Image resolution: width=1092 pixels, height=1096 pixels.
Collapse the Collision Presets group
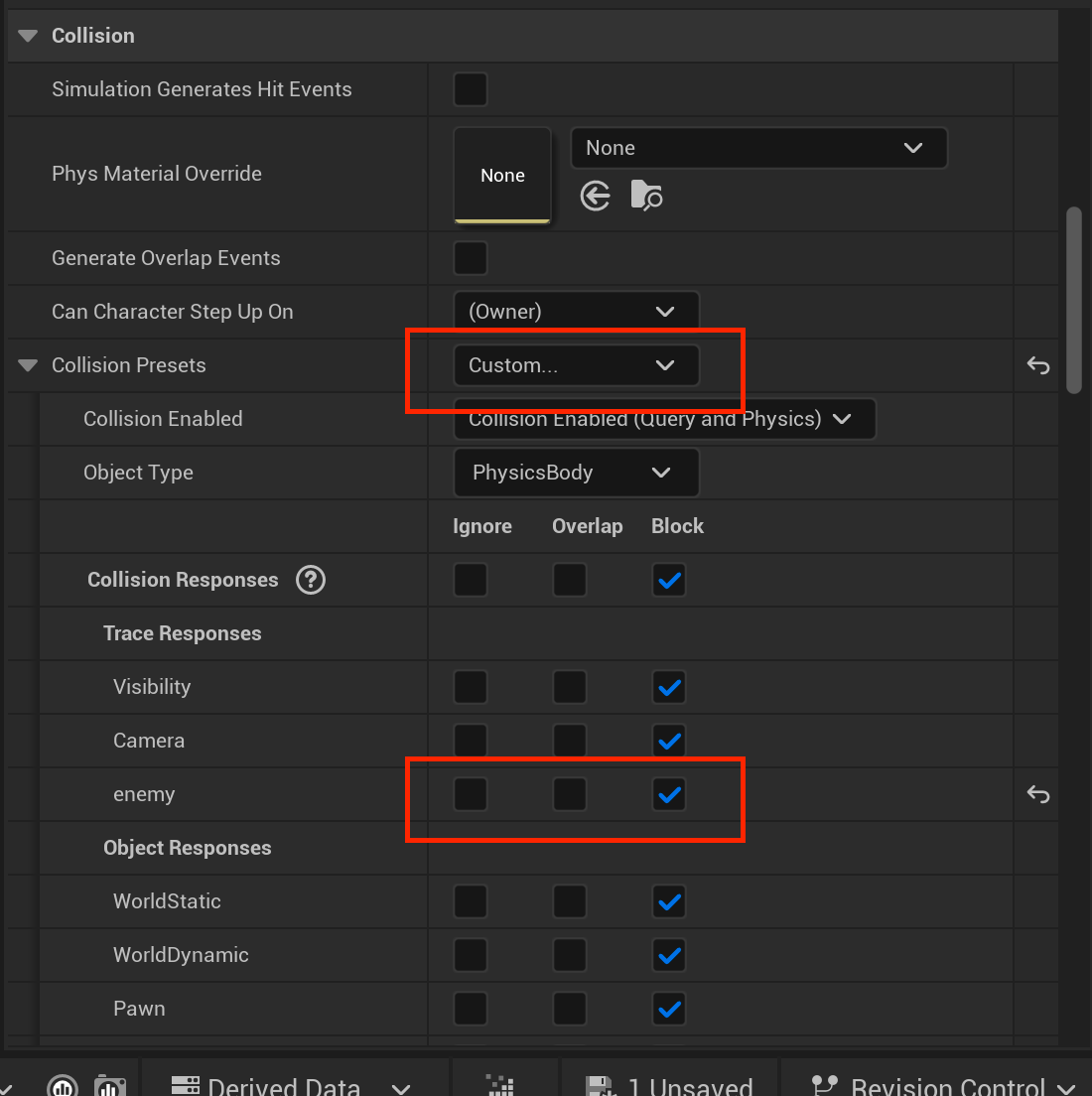(x=28, y=365)
